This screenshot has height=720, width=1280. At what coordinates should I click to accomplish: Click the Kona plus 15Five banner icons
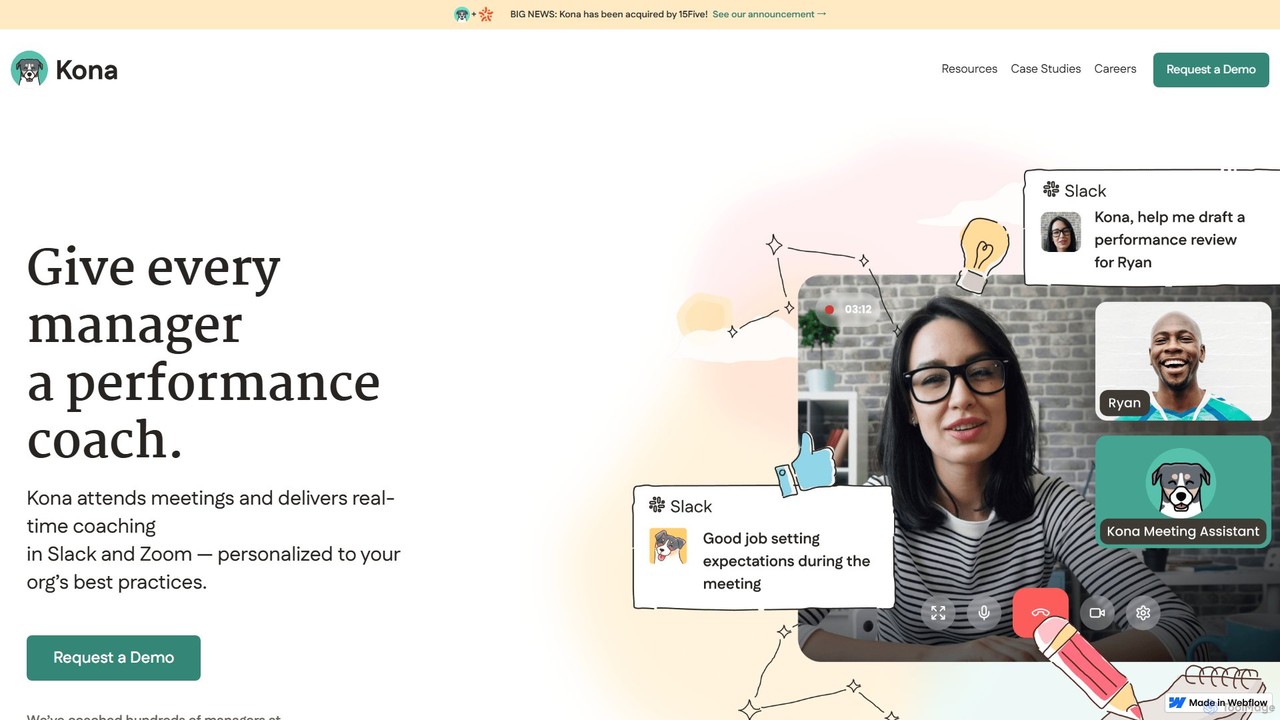click(474, 14)
